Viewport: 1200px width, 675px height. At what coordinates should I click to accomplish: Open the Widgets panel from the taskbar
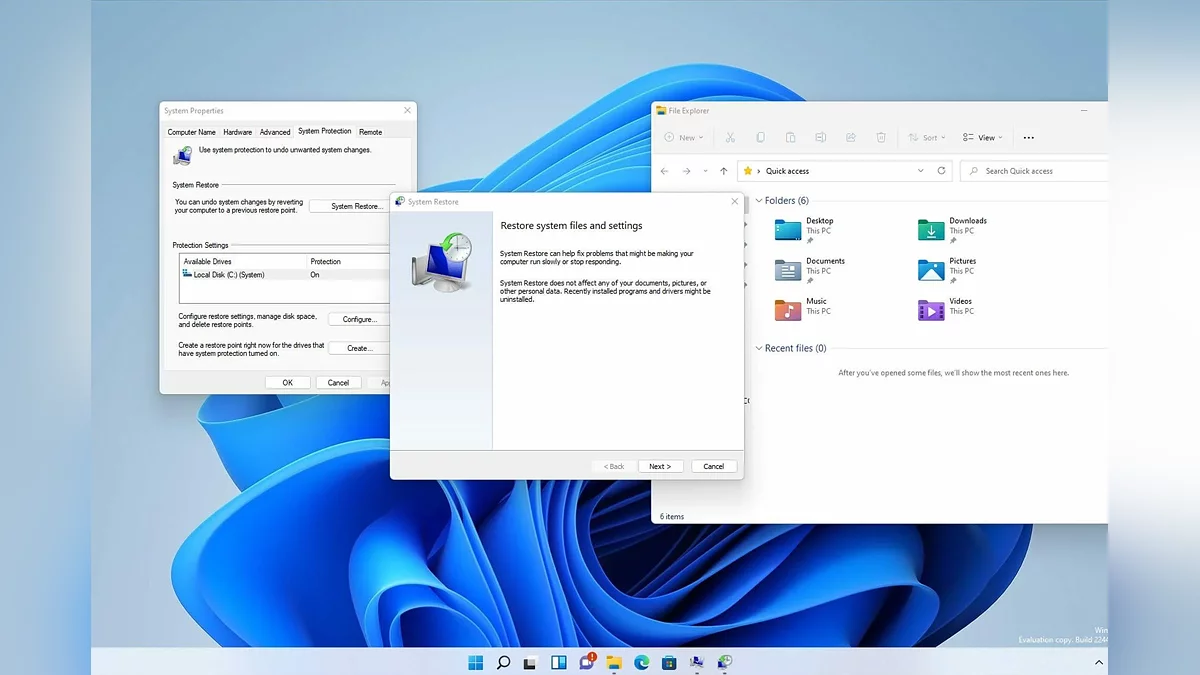559,662
